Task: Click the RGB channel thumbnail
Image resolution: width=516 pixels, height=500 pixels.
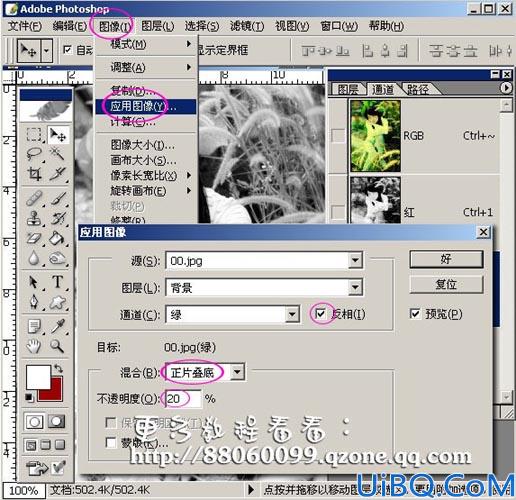Action: point(375,136)
